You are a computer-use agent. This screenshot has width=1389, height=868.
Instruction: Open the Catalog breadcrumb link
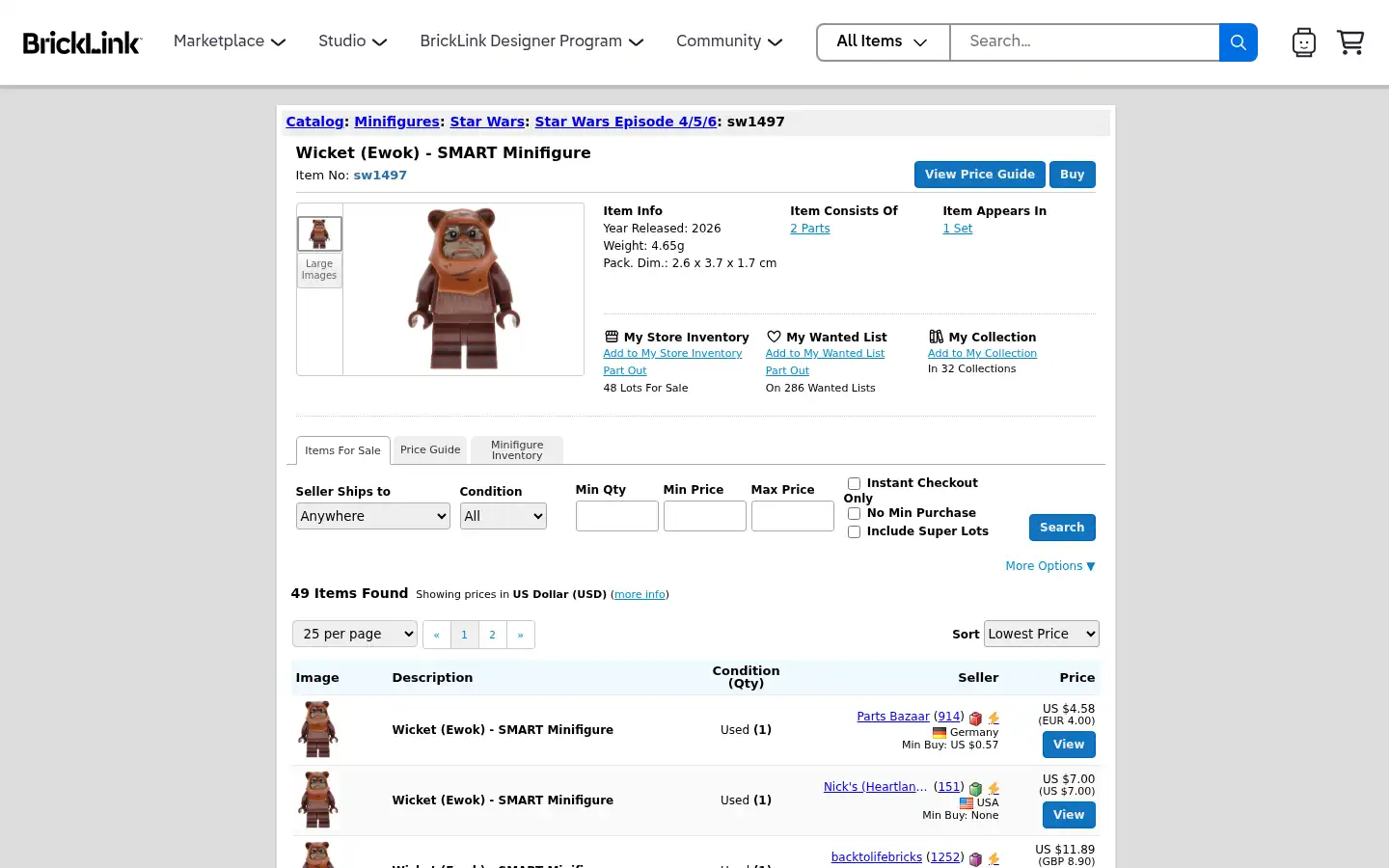(x=315, y=122)
